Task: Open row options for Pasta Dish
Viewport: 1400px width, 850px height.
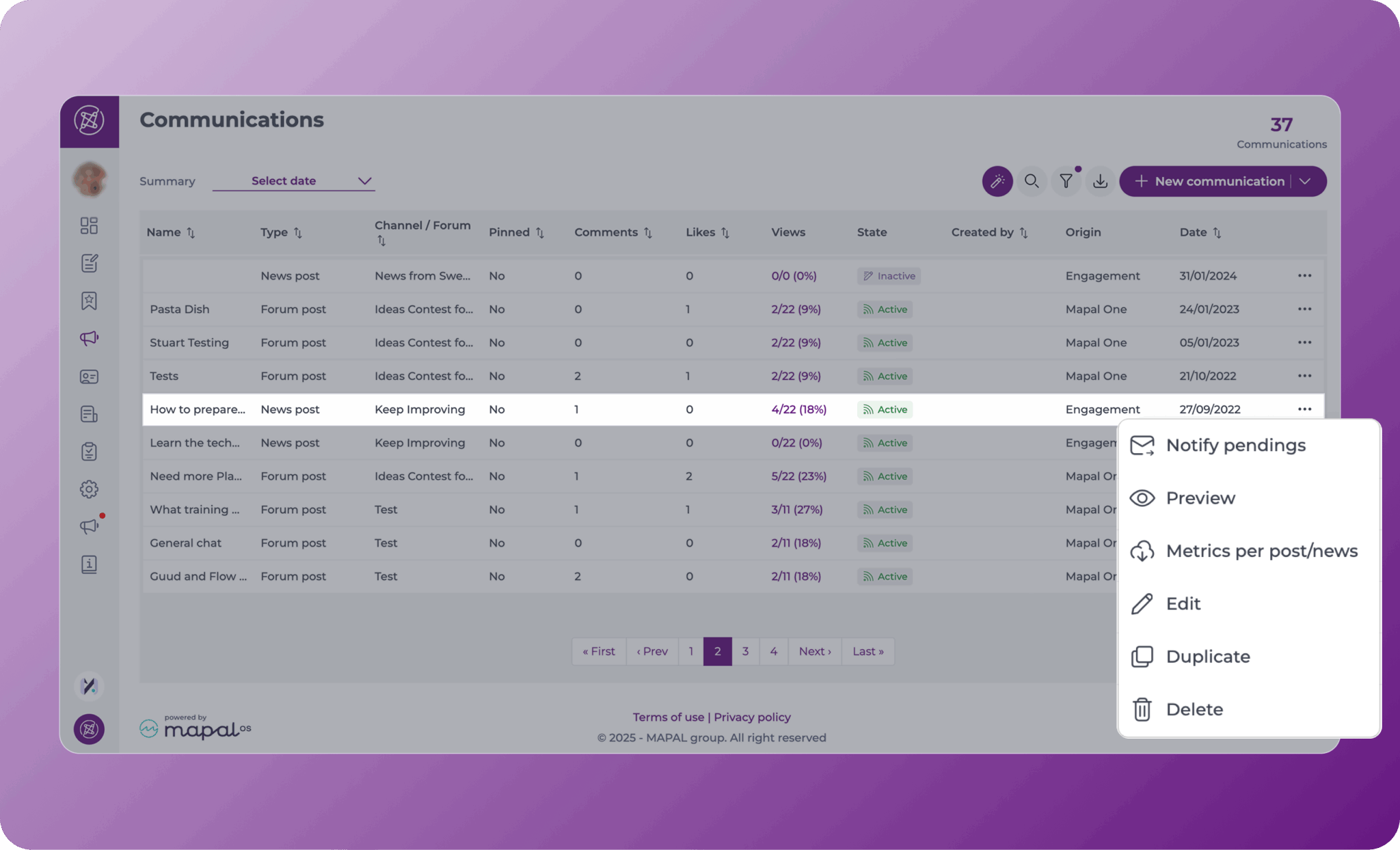Action: [1304, 310]
